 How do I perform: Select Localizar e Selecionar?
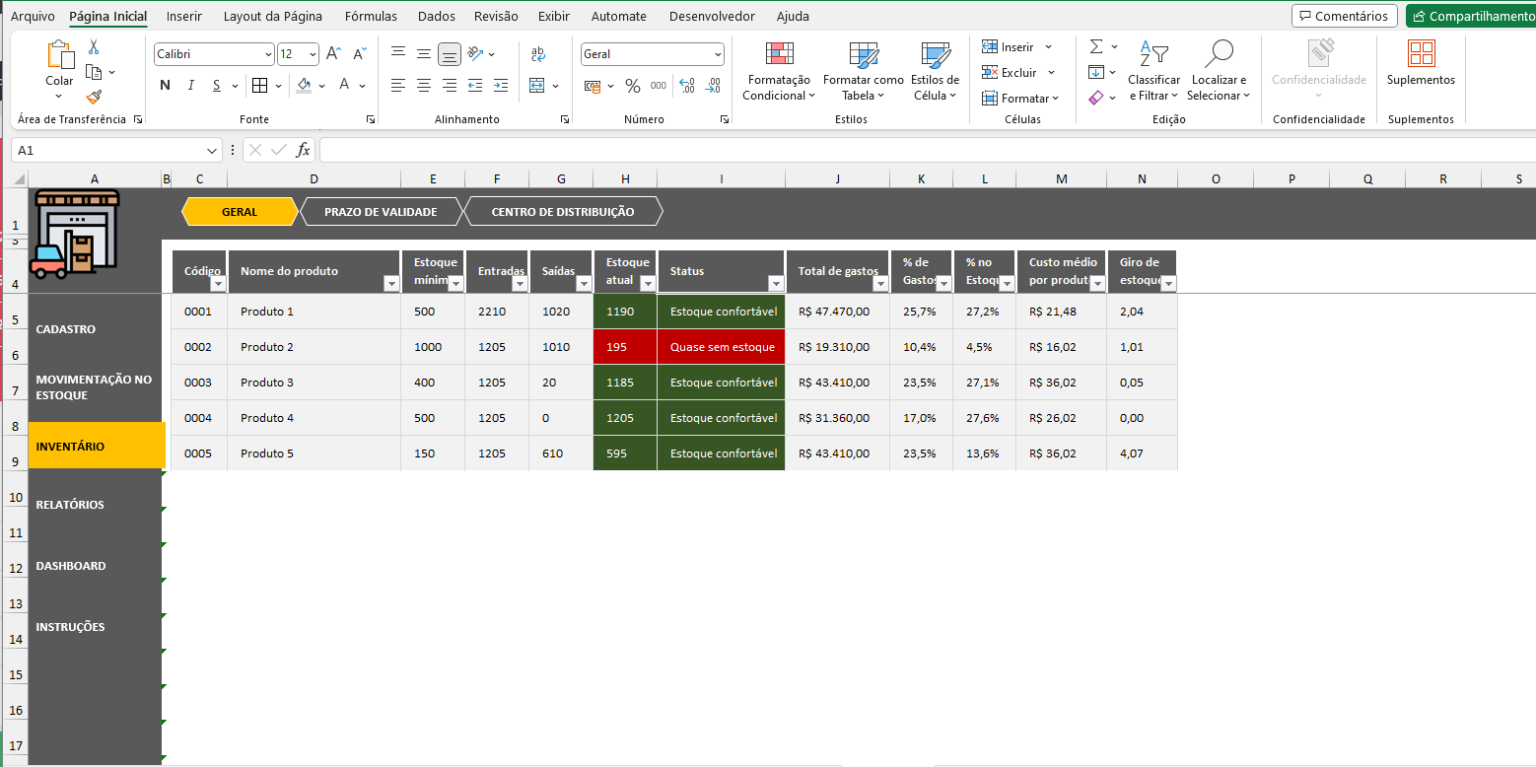tap(1218, 72)
